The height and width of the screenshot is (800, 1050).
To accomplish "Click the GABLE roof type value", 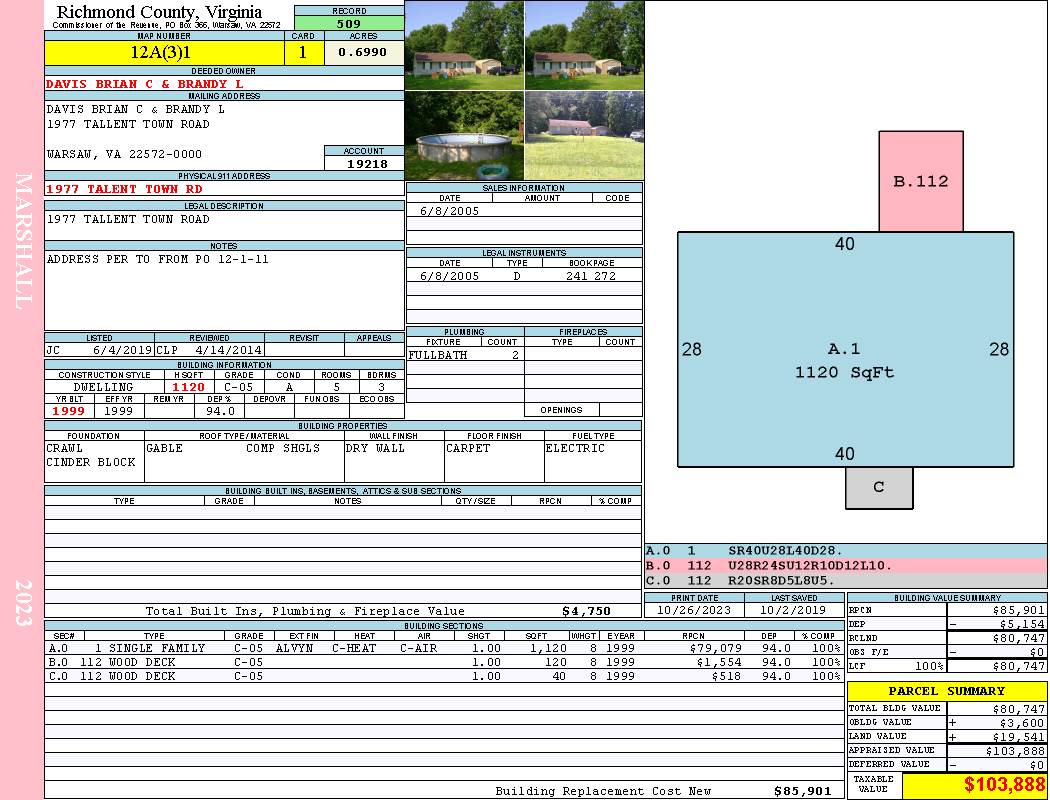I will [164, 448].
